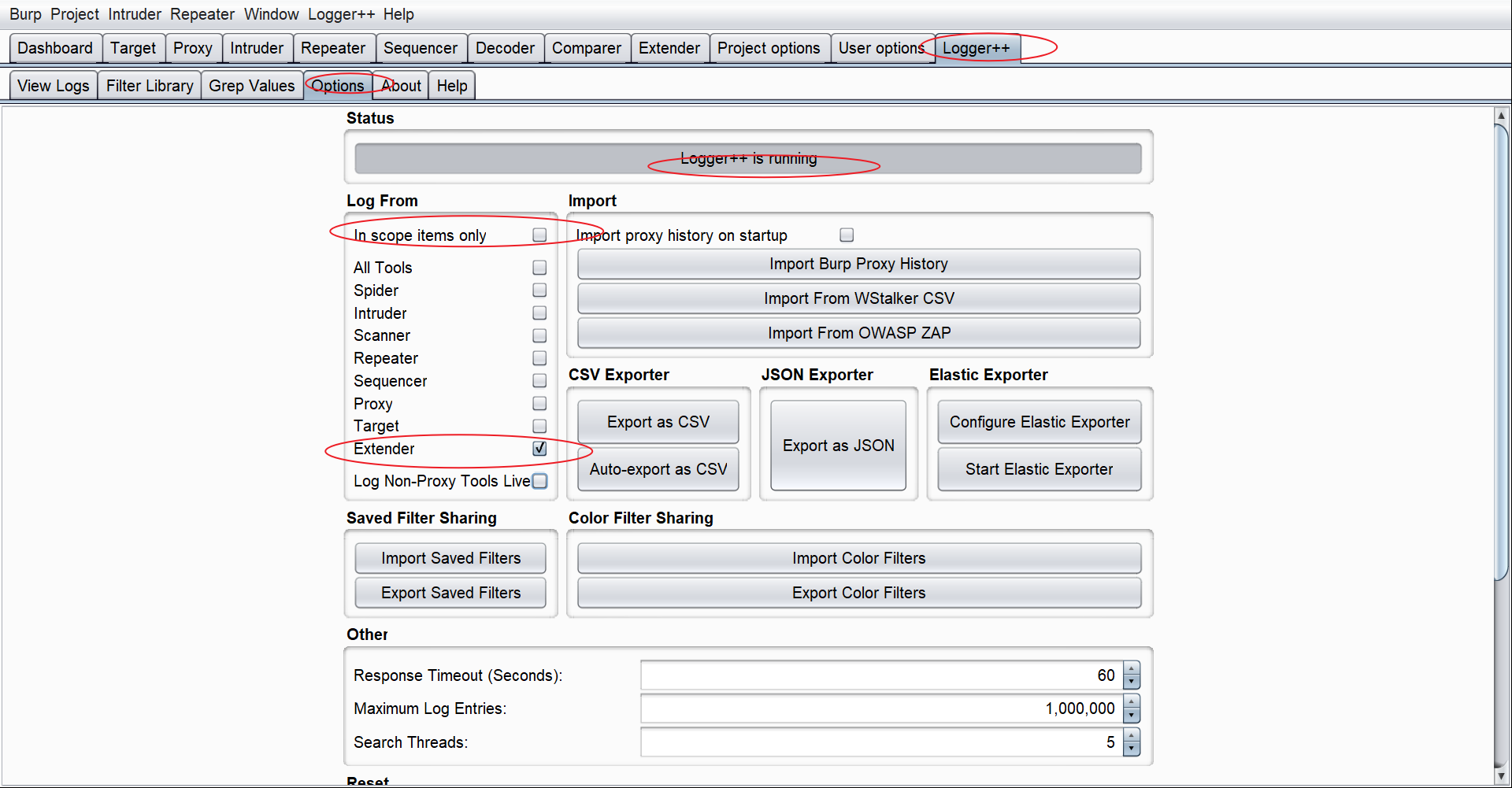Image resolution: width=1512 pixels, height=788 pixels.
Task: Toggle 'Import proxy history on startup' checkbox
Action: pyautogui.click(x=847, y=235)
